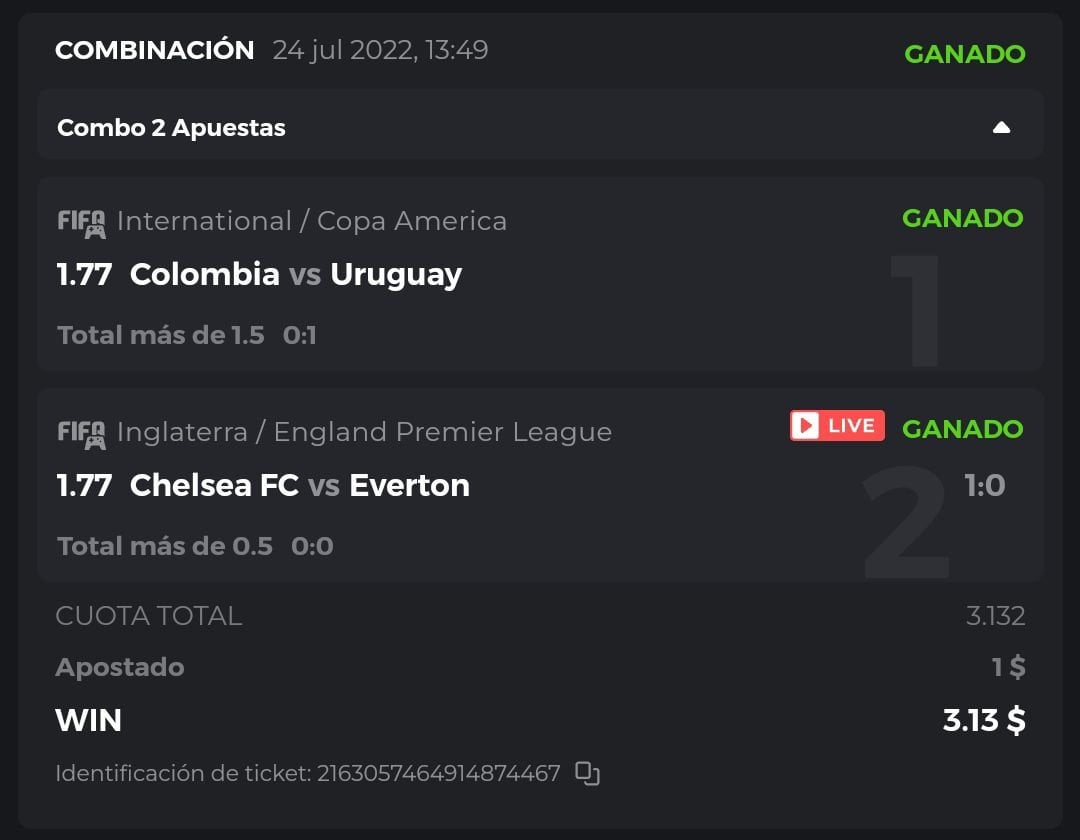
Task: Click GANADO status on Chelsea bet
Action: click(x=962, y=429)
